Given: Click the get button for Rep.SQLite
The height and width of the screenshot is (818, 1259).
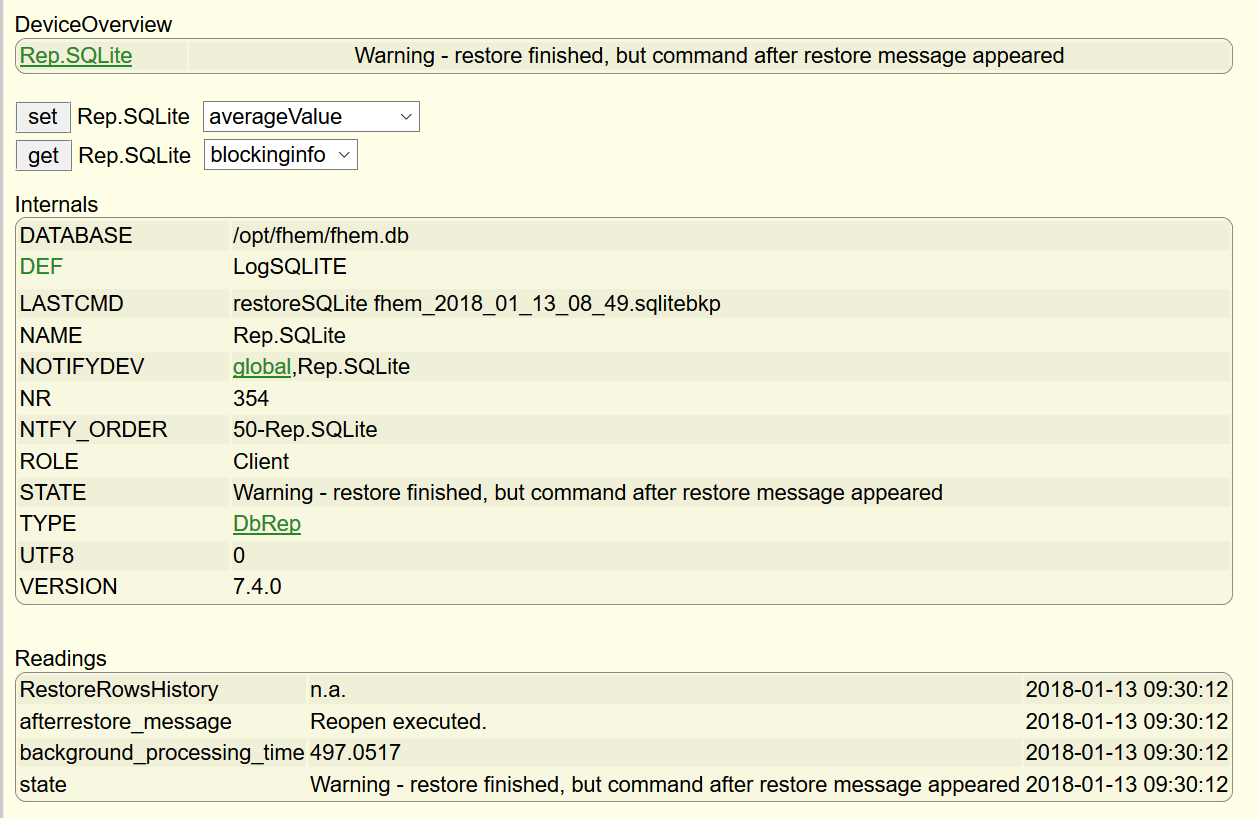Looking at the screenshot, I should [43, 155].
